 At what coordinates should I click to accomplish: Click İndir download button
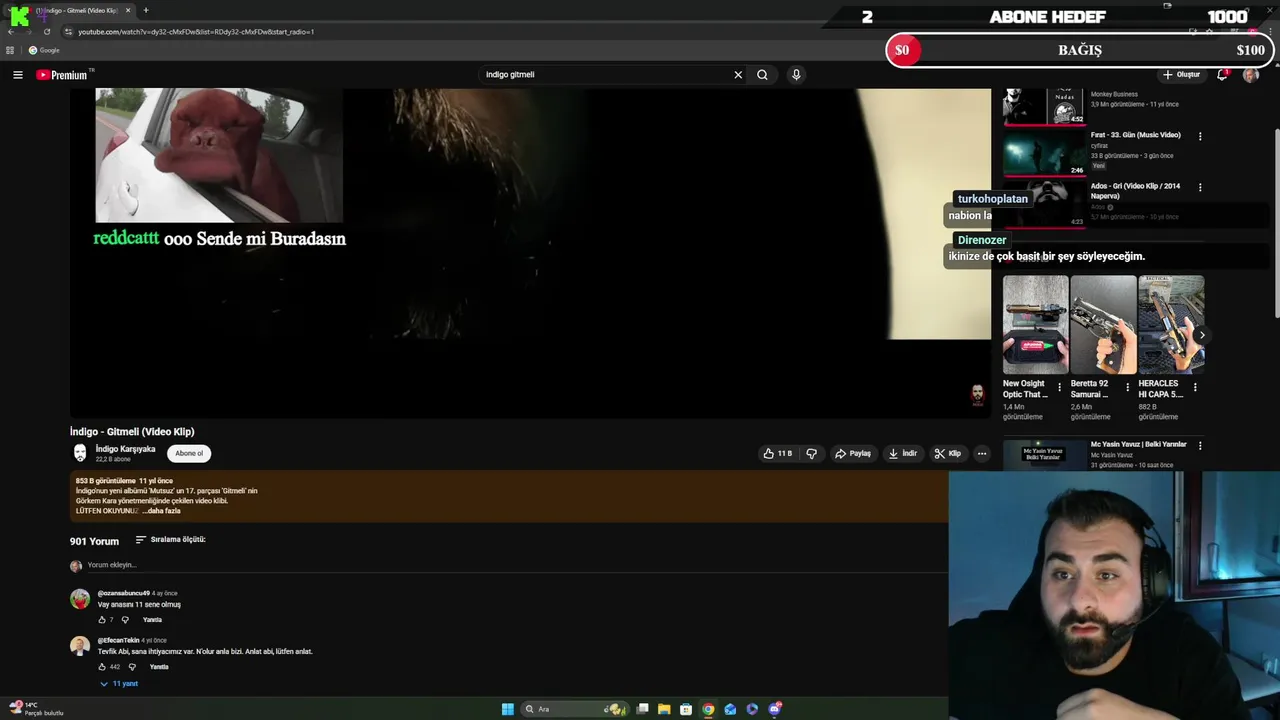[902, 453]
